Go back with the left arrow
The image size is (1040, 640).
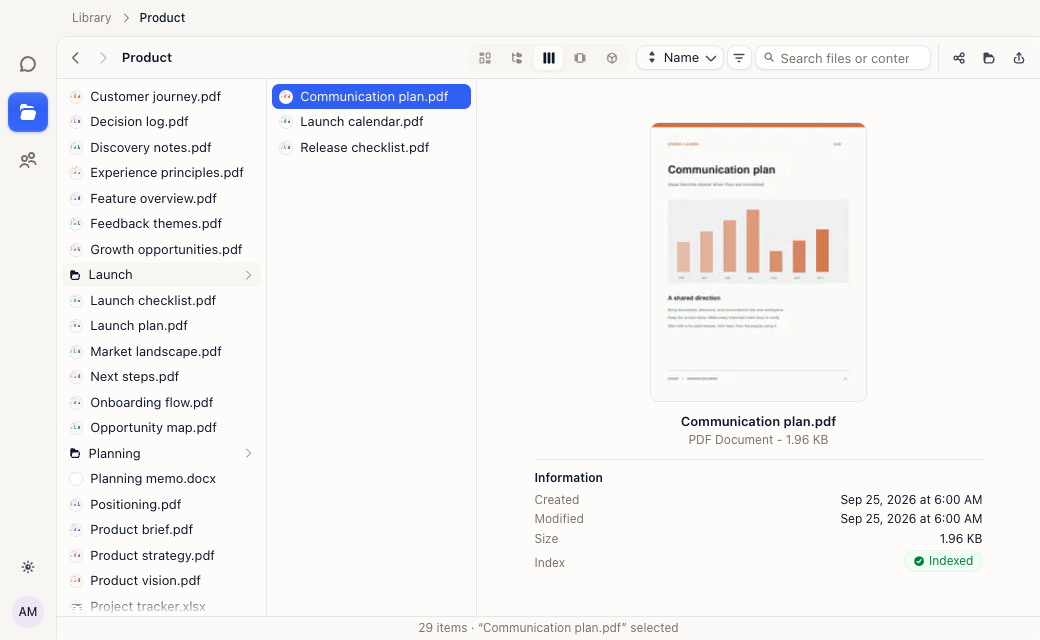point(76,58)
